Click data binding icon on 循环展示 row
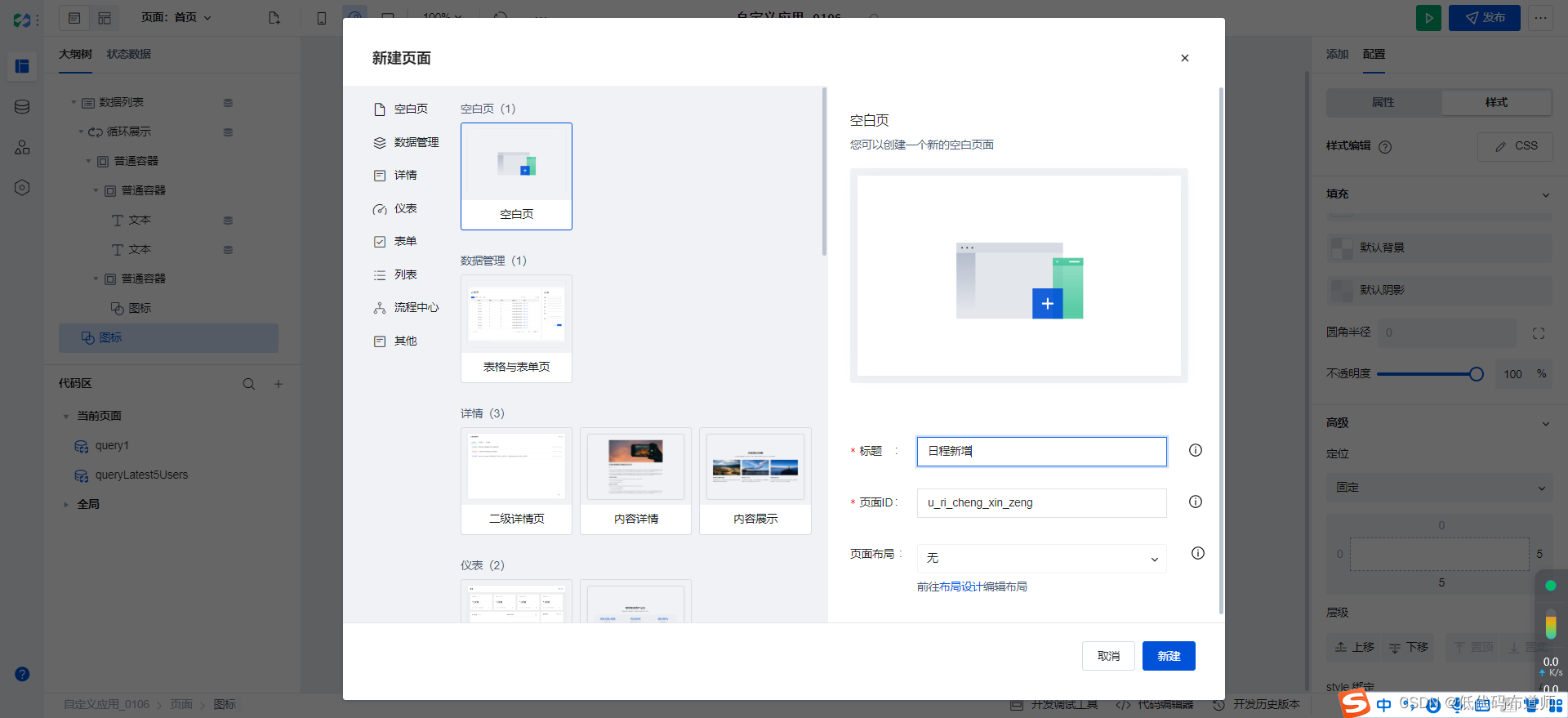Screen dimensions: 1568x718 click(228, 132)
